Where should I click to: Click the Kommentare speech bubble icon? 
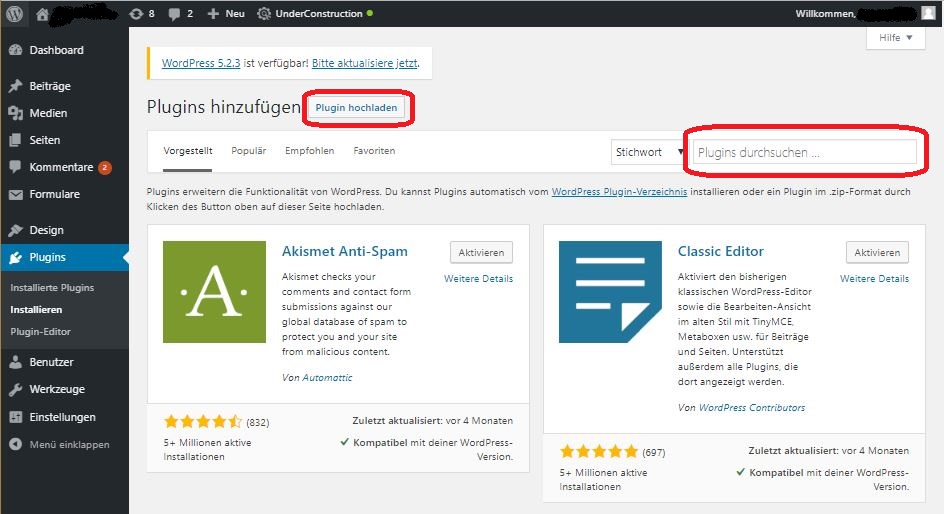(16, 167)
